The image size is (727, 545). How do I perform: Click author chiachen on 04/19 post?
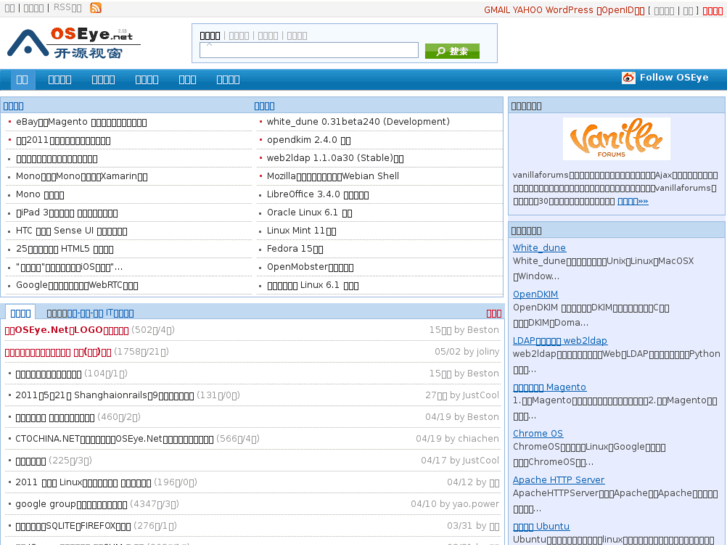coord(478,438)
